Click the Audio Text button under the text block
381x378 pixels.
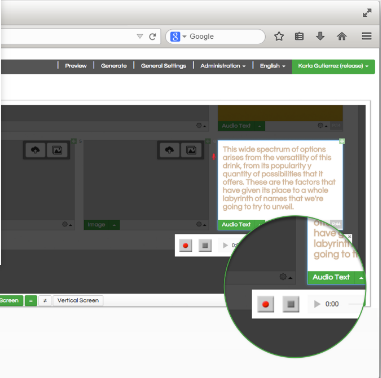pos(236,225)
